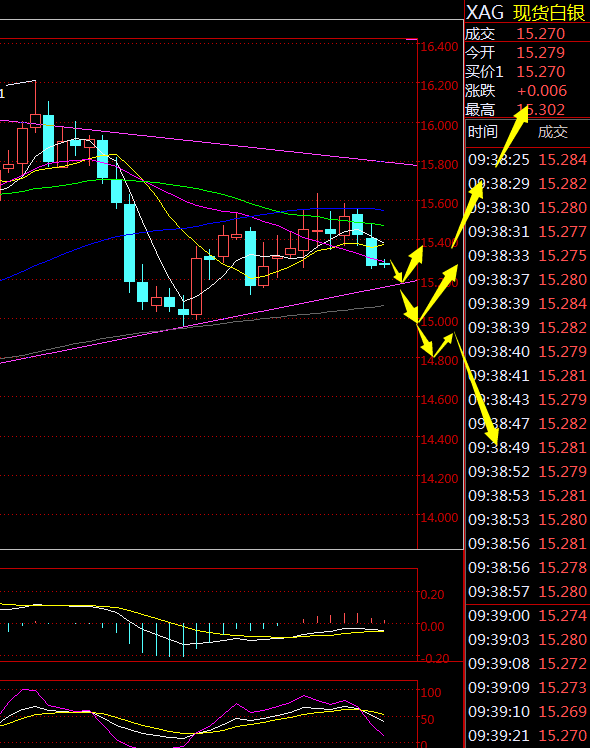Select the 09:38:37 trade at 15.280
Screen dimensions: 590x748
pos(527,280)
